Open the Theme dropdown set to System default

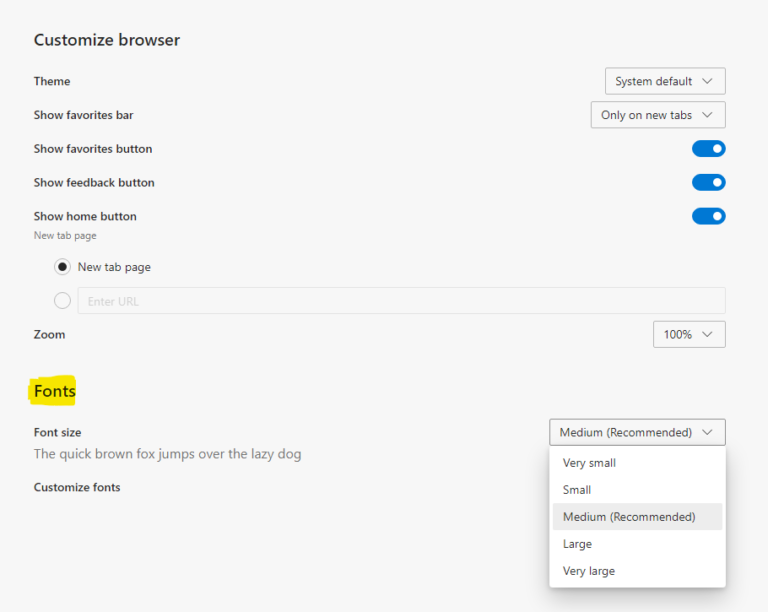(x=665, y=81)
